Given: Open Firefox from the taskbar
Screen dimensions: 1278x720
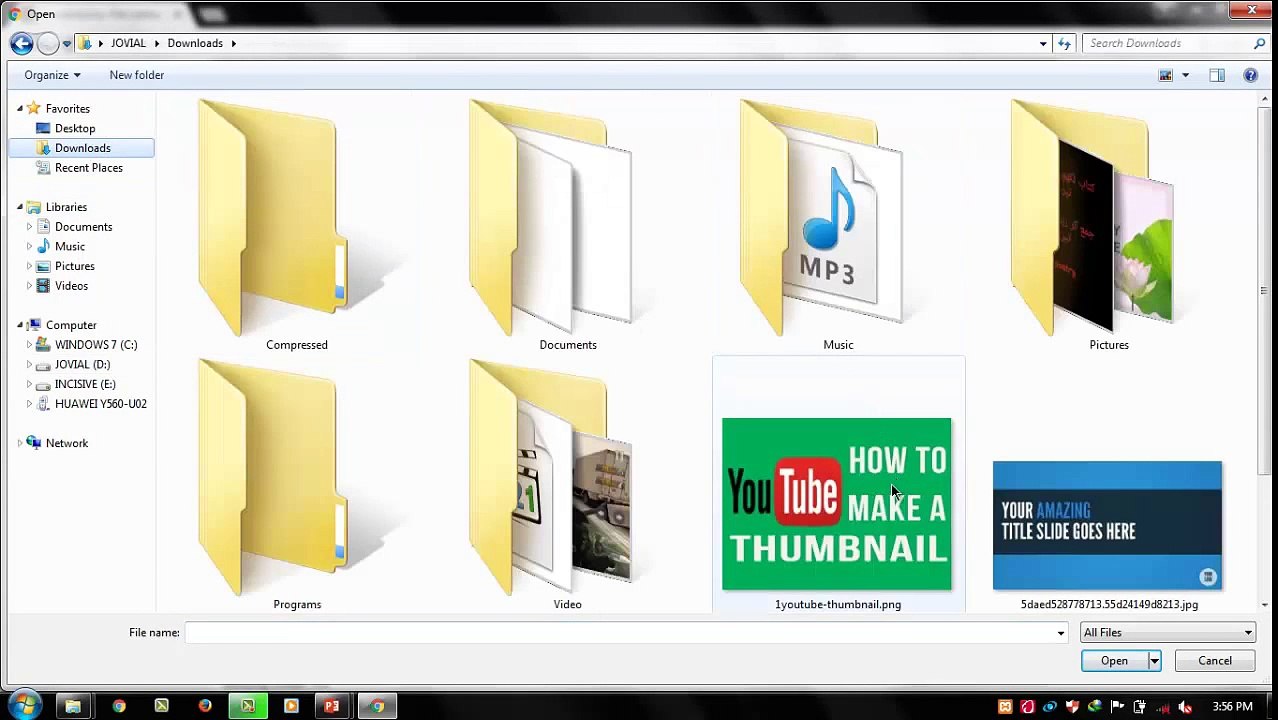Looking at the screenshot, I should [x=205, y=706].
